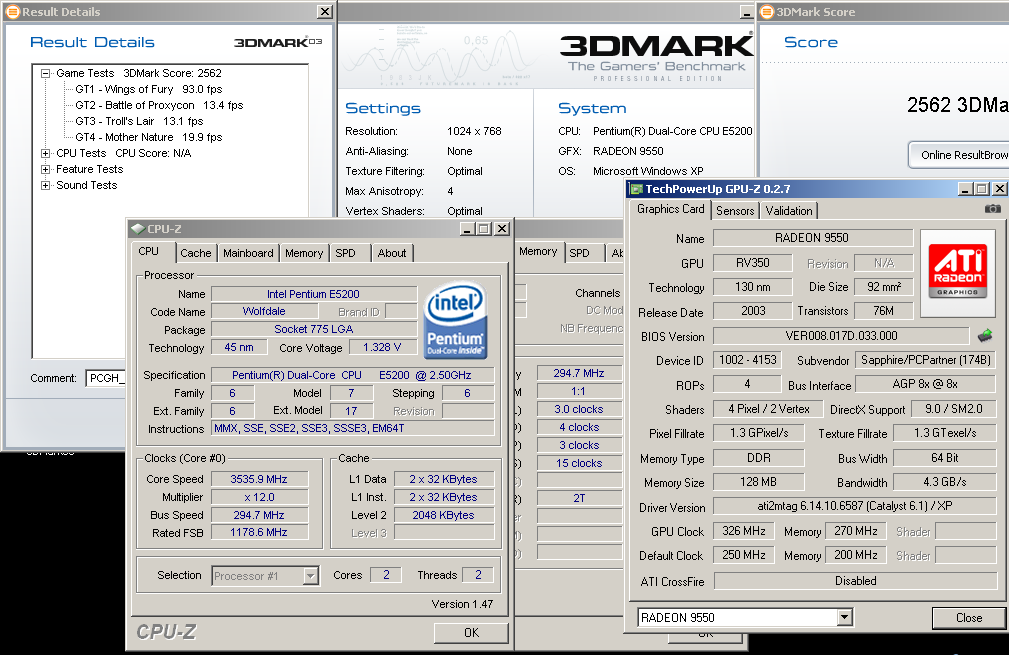
Task: Click the CPU-Z title bar icon
Action: point(137,228)
